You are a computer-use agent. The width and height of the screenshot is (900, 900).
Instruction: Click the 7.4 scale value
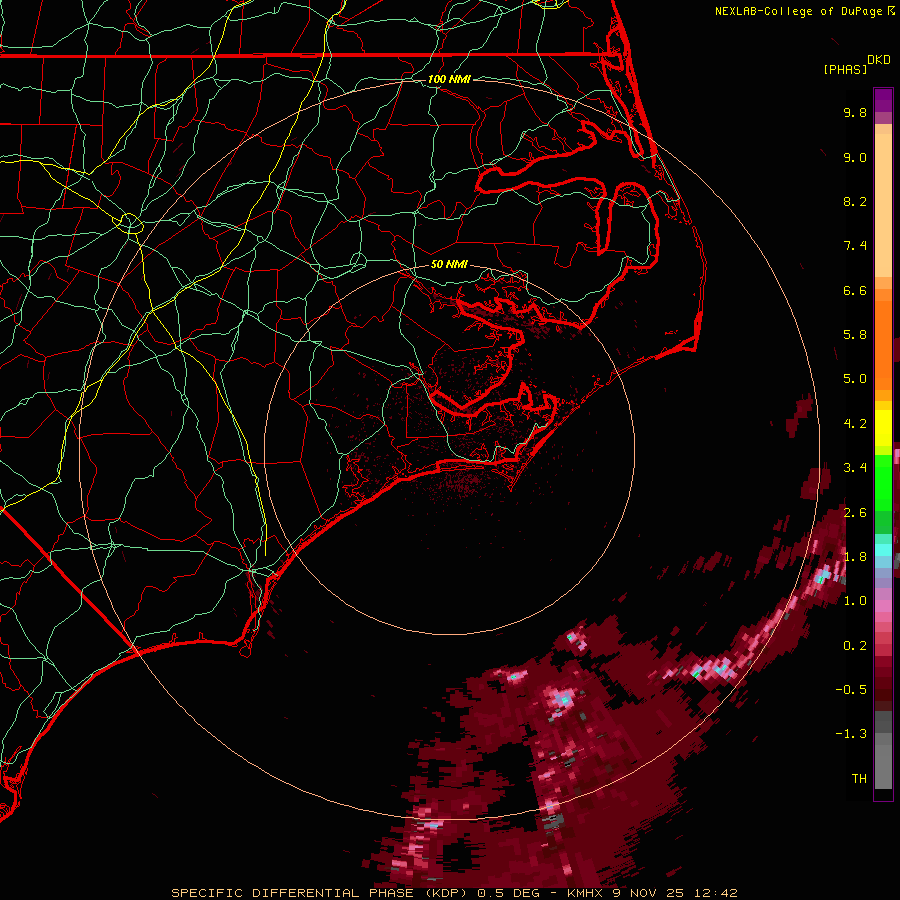point(855,246)
